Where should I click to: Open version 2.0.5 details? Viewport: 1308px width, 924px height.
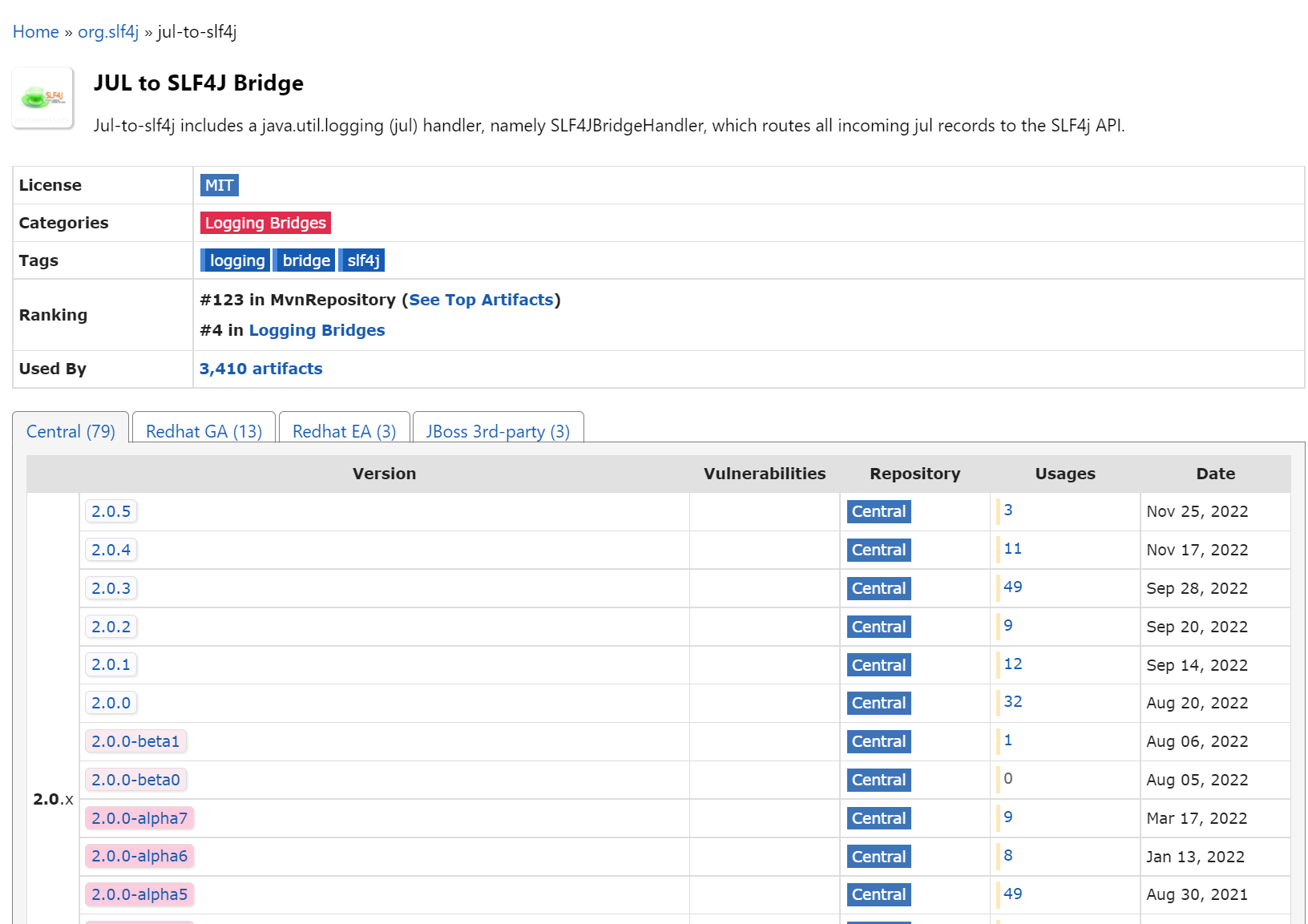(x=111, y=511)
